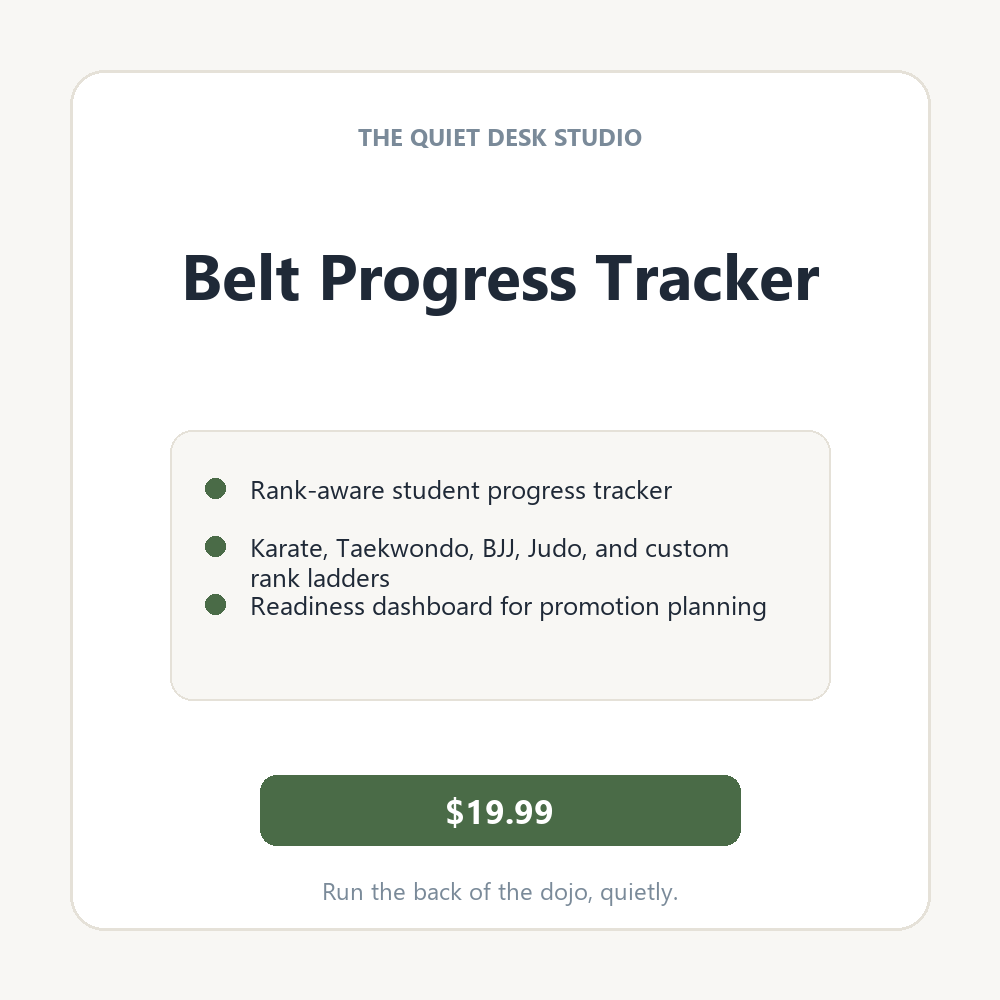Viewport: 1000px width, 1000px height.
Task: Select the Belt Progress Tracker heading
Action: 501,279
